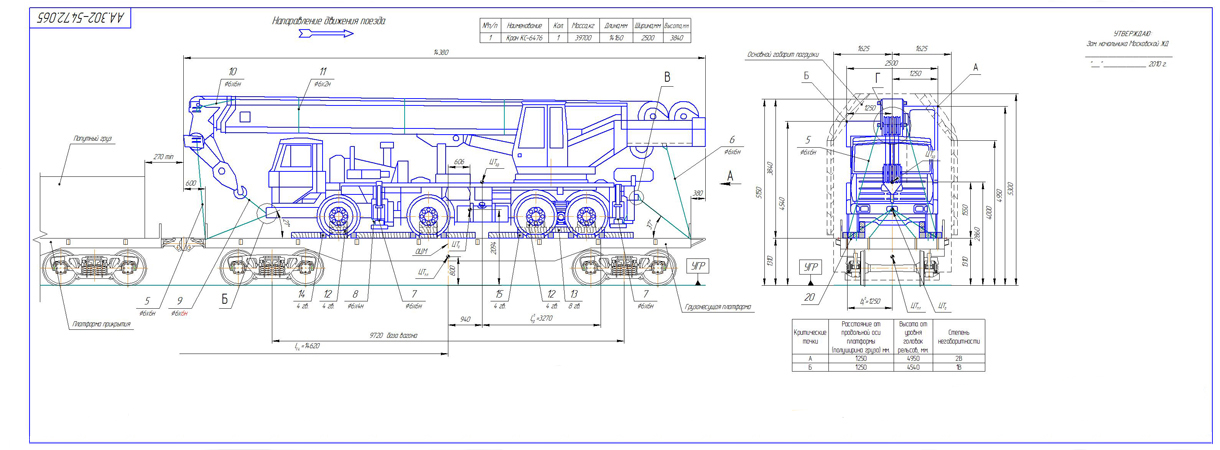Select the mass value 39700 in the table
This screenshot has width=1220, height=450.
click(x=582, y=37)
